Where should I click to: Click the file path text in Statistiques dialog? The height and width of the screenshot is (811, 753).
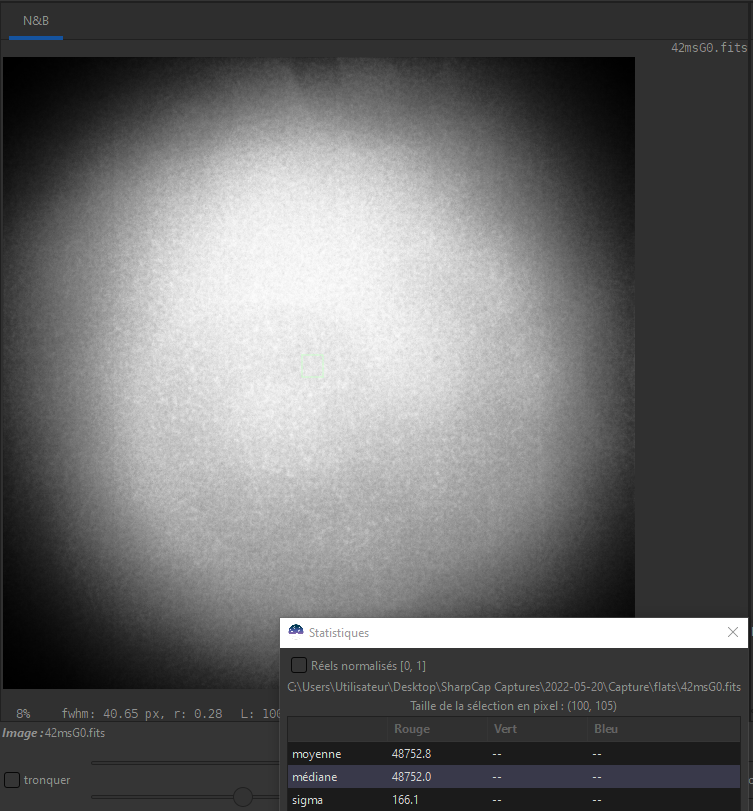click(x=514, y=687)
